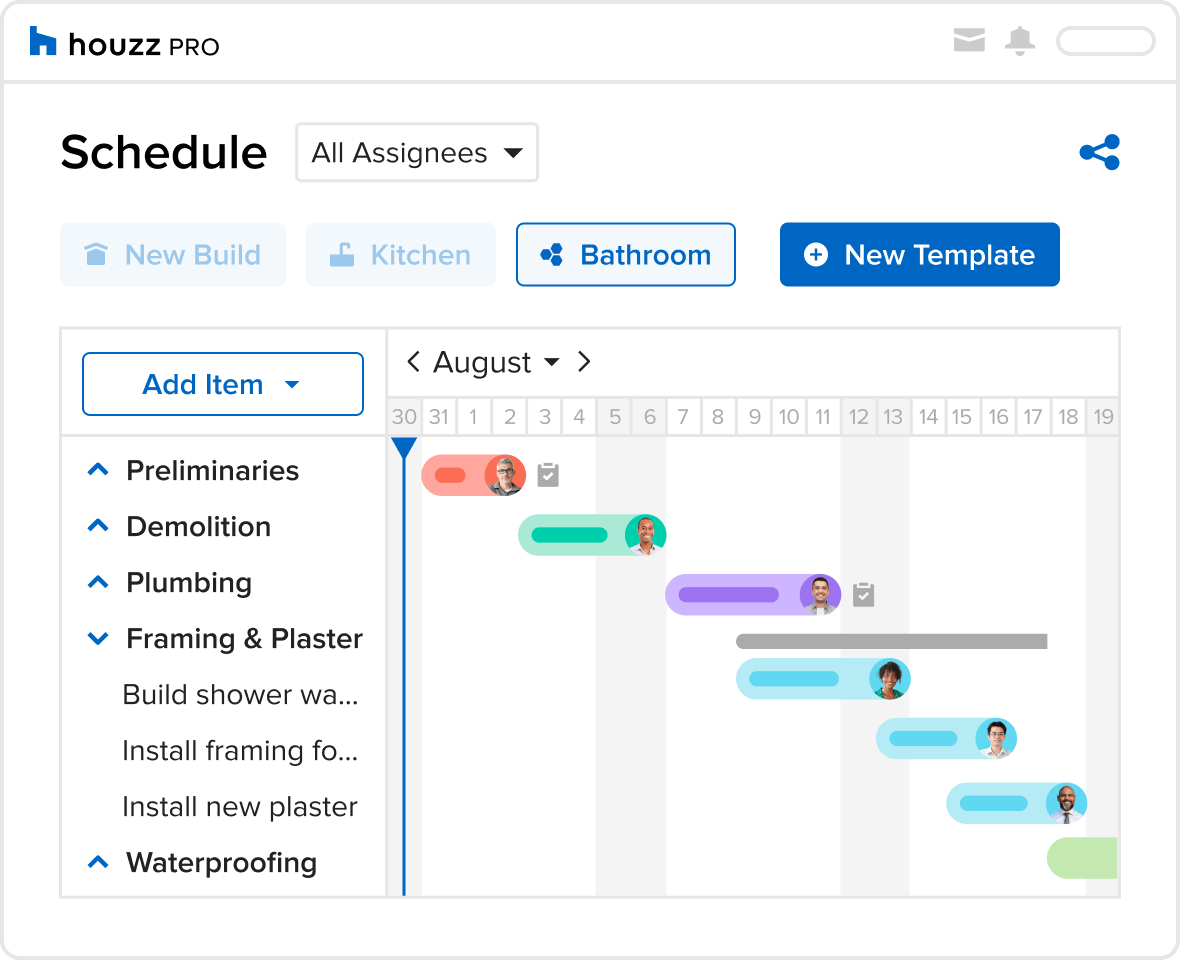Click the gray Framing & Plaster summary bar
This screenshot has width=1180, height=960.
[891, 641]
